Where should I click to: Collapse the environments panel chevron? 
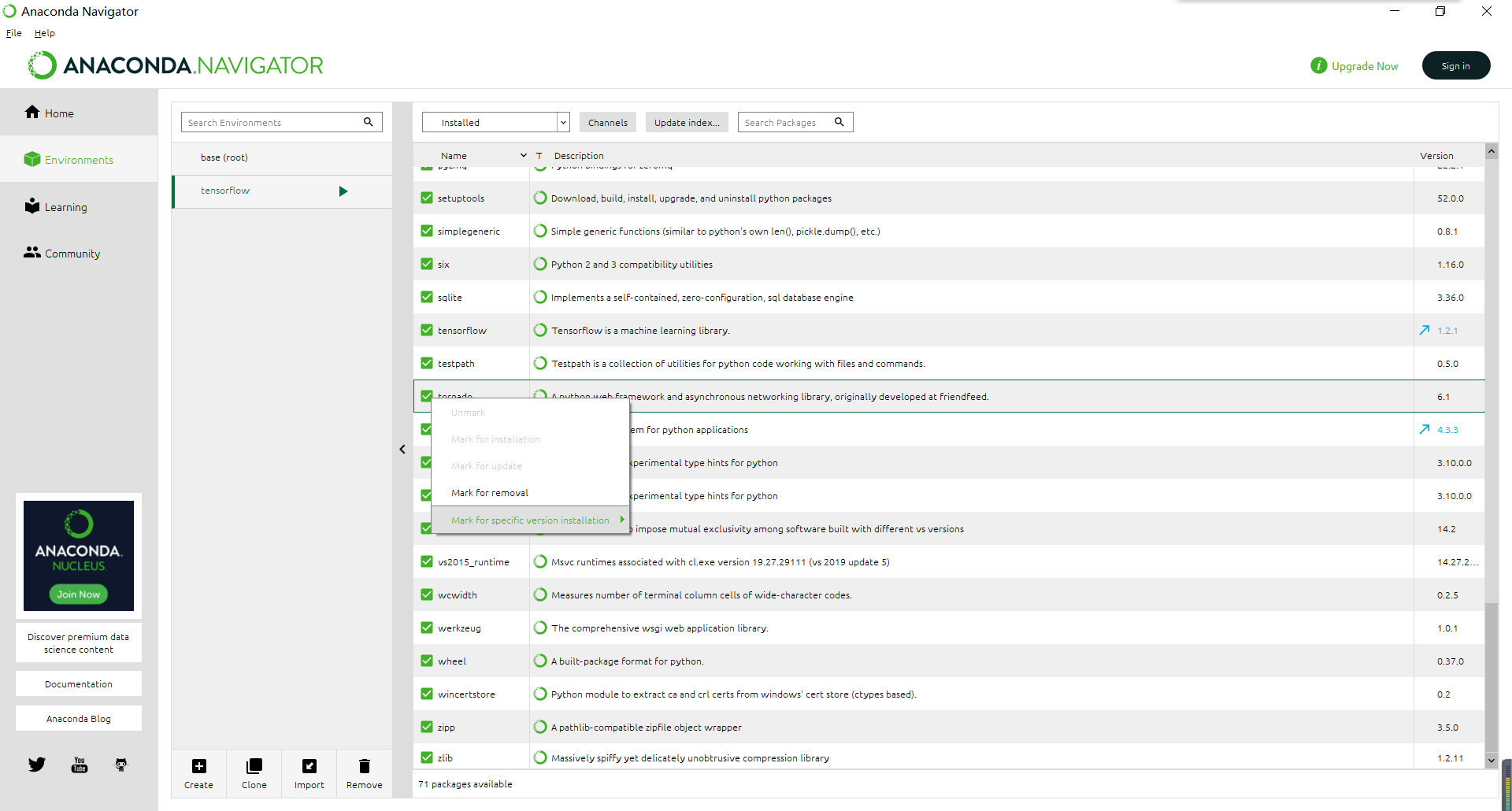[402, 450]
